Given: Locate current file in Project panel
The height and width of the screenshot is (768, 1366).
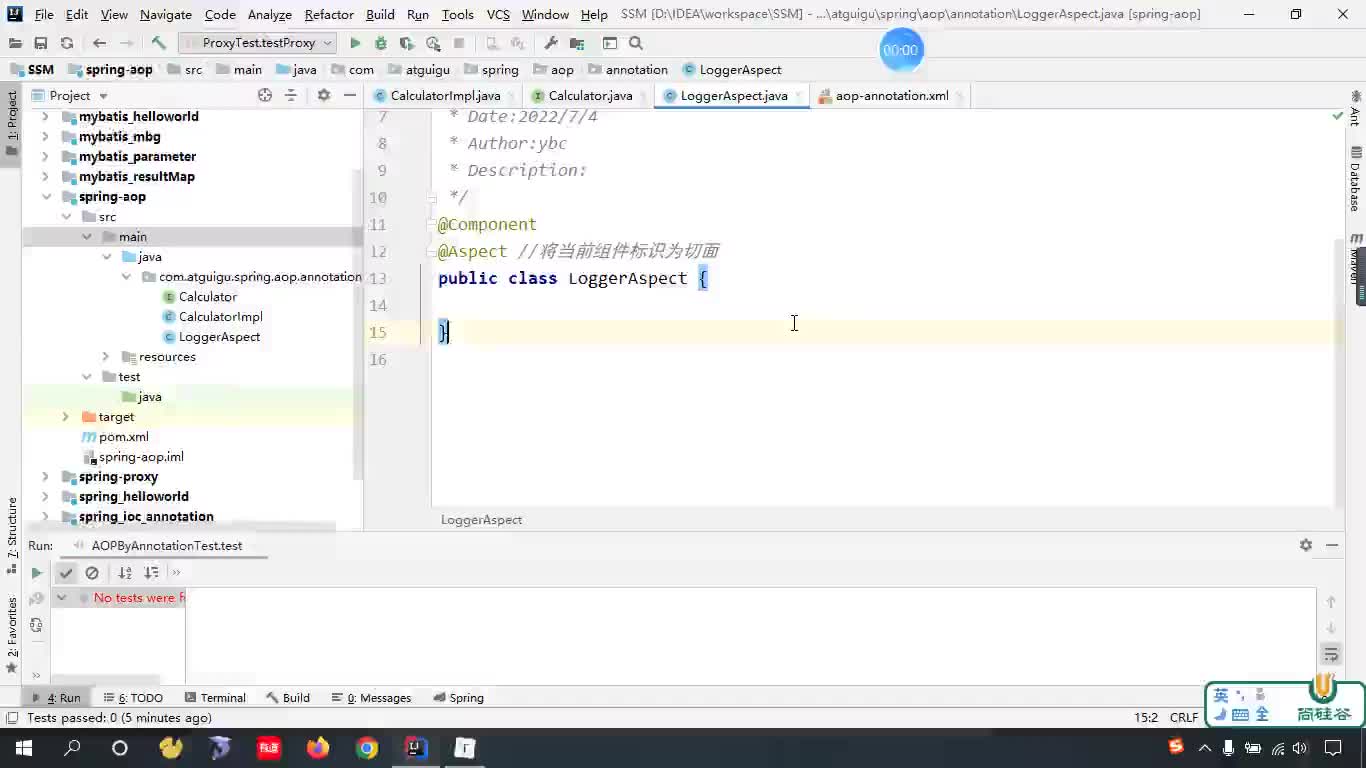Looking at the screenshot, I should tap(265, 95).
